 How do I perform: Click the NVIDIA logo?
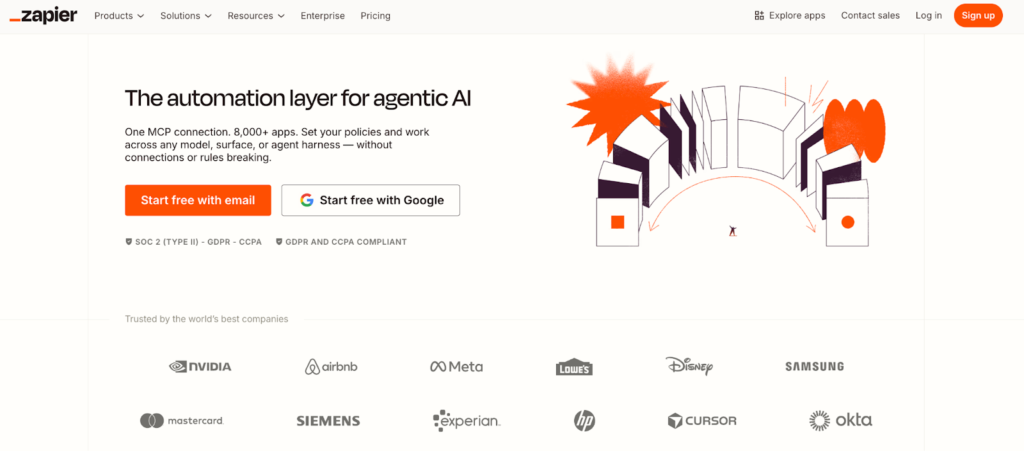click(x=200, y=367)
